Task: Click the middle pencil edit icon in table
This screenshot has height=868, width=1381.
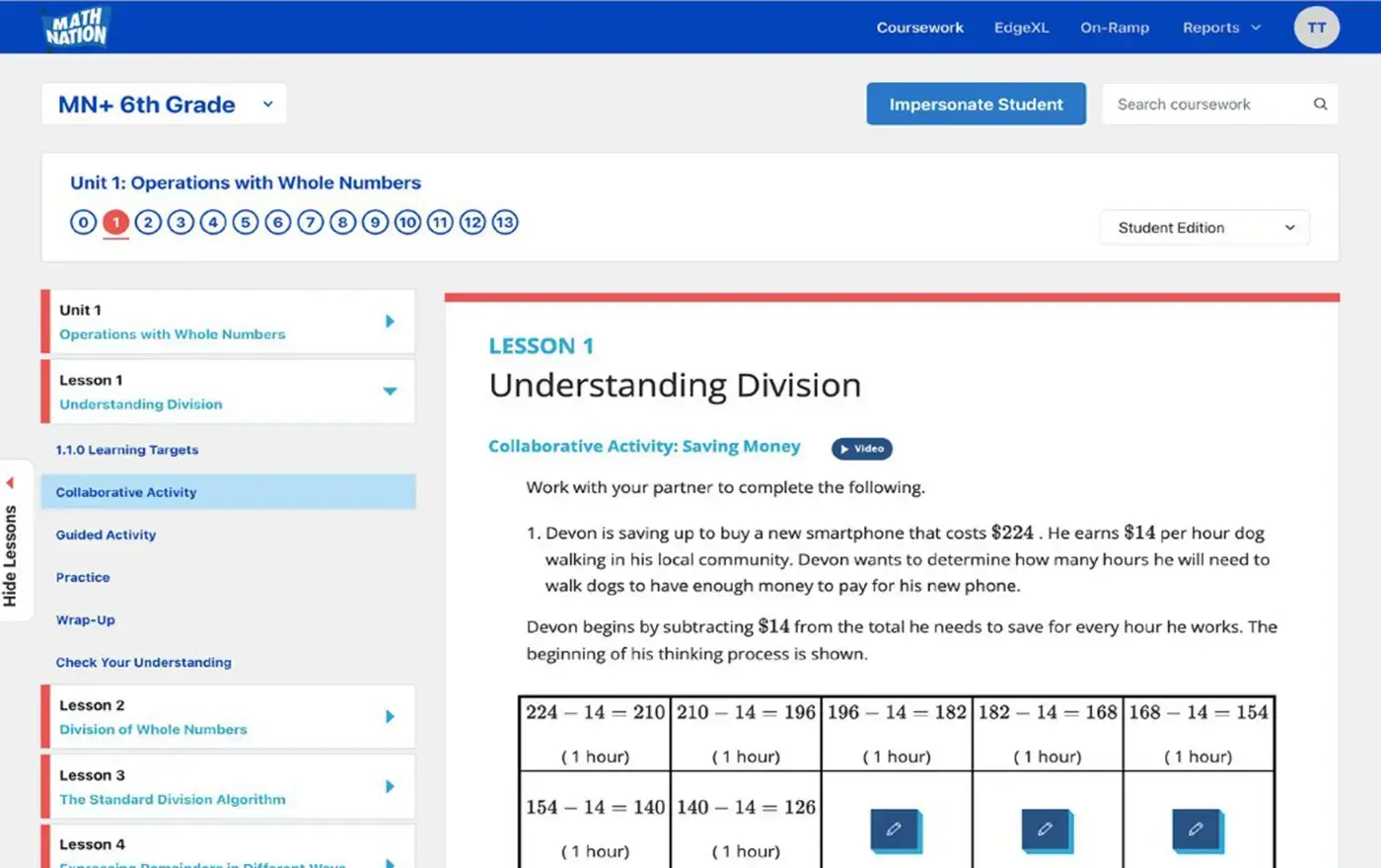Action: coord(1046,830)
